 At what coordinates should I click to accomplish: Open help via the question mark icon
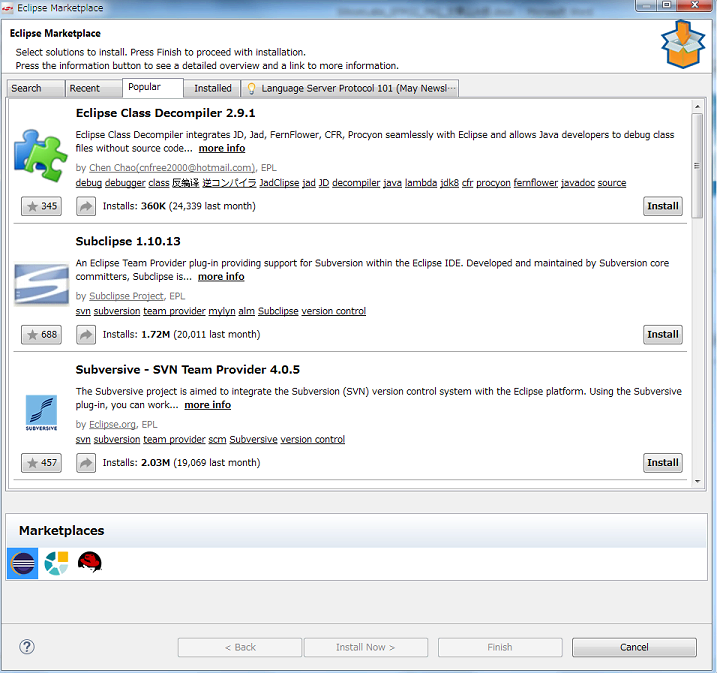coord(27,646)
